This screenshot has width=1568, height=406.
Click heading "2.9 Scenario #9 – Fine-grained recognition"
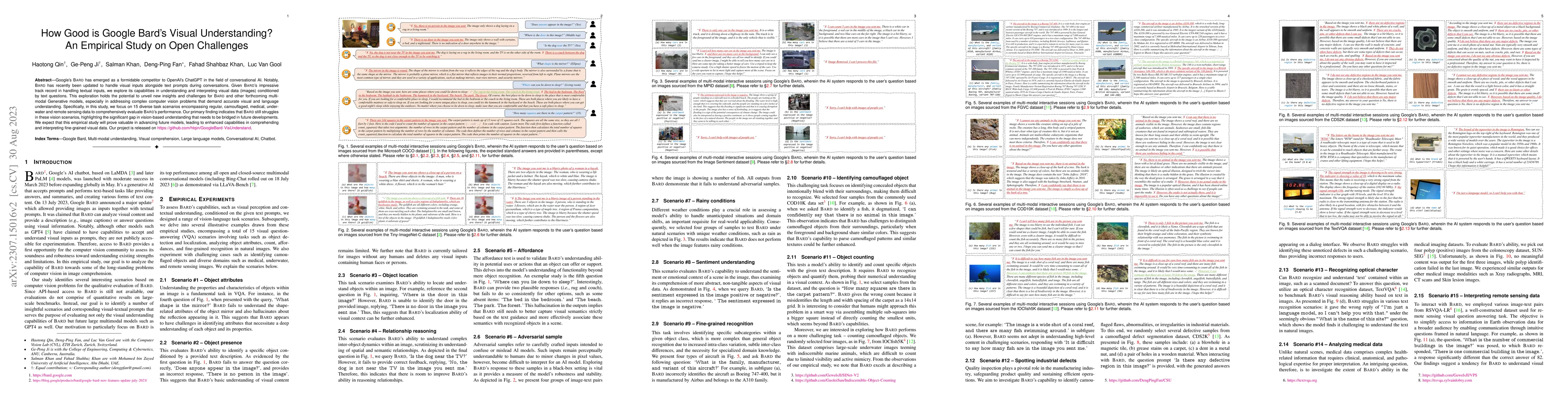point(702,323)
